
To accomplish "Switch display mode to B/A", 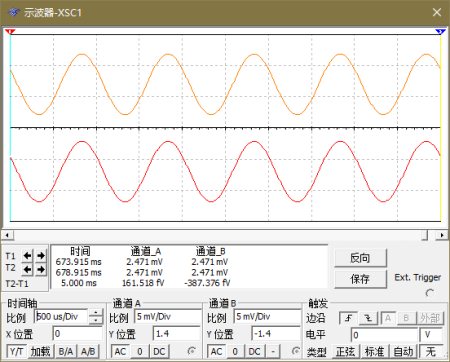I will click(x=66, y=351).
